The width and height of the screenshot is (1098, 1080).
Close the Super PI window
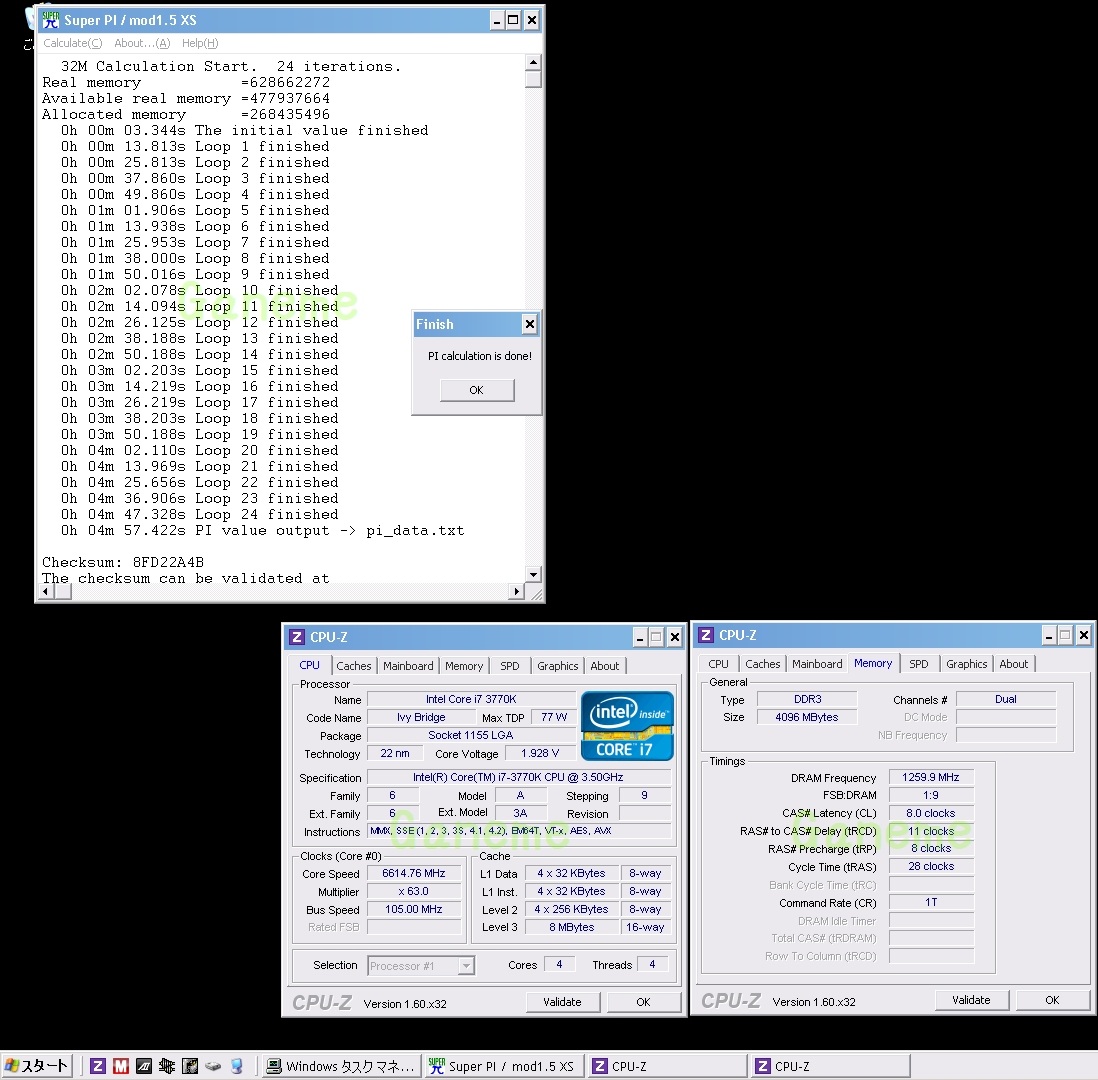531,20
